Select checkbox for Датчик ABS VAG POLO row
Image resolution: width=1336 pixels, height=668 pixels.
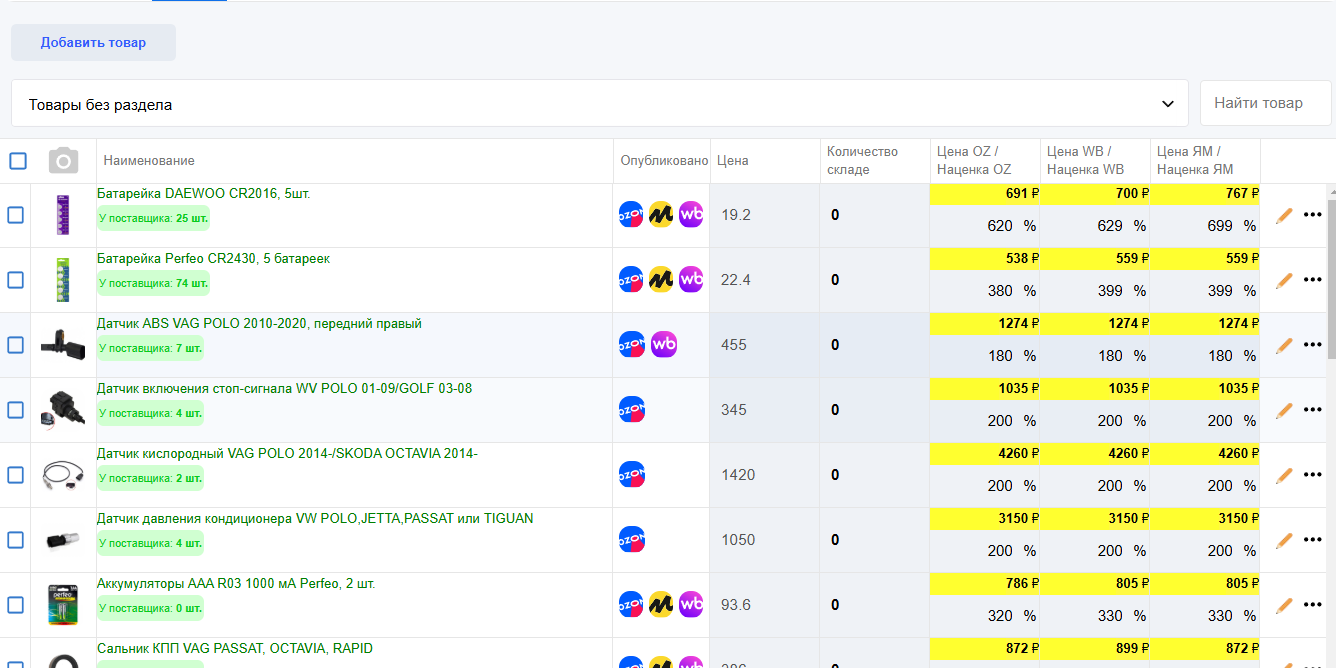pos(16,345)
